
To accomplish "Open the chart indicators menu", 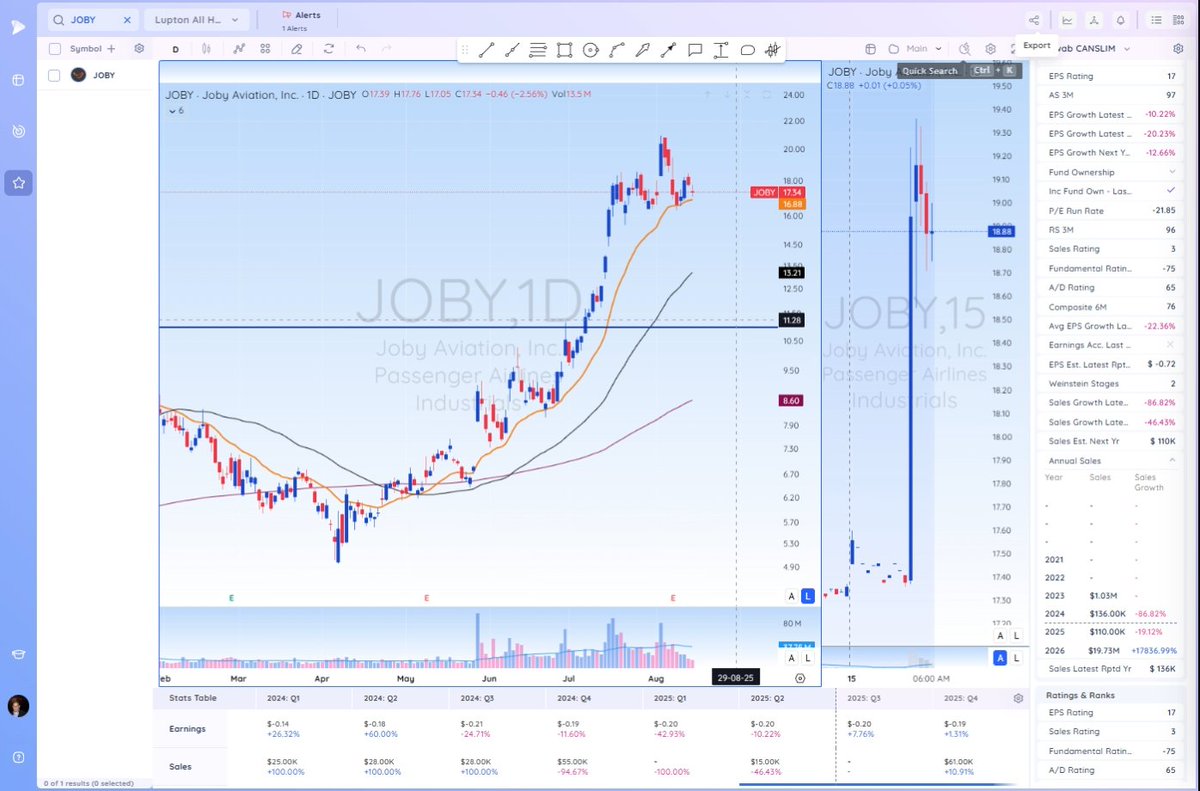I will [x=239, y=48].
